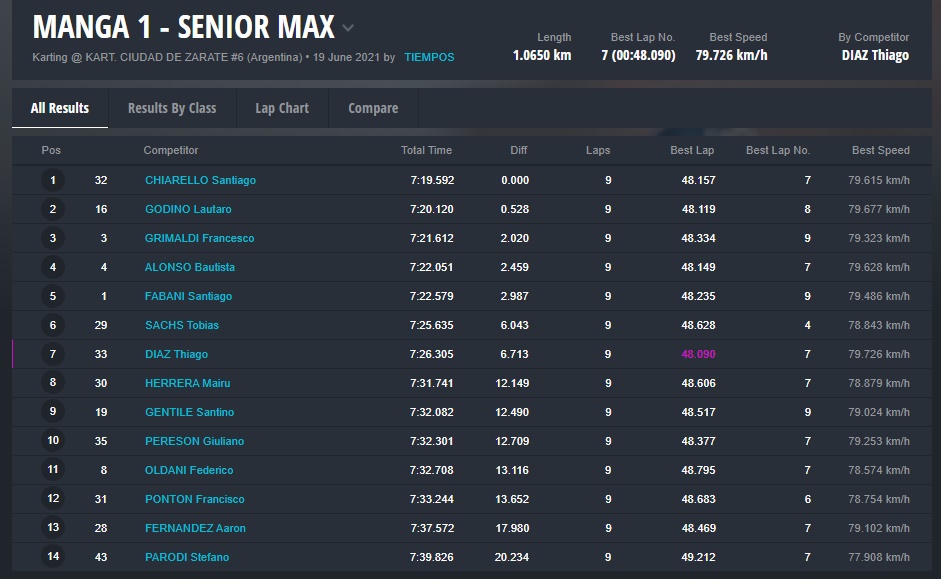Open PARODI Stefano's entry
Screen dimensions: 941x579
click(187, 557)
